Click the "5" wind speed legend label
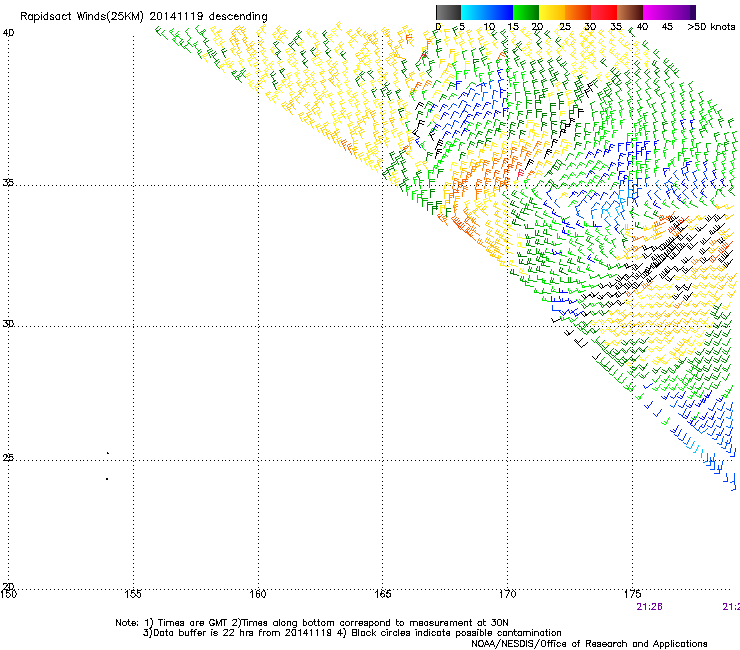This screenshot has height=650, width=740. click(462, 27)
